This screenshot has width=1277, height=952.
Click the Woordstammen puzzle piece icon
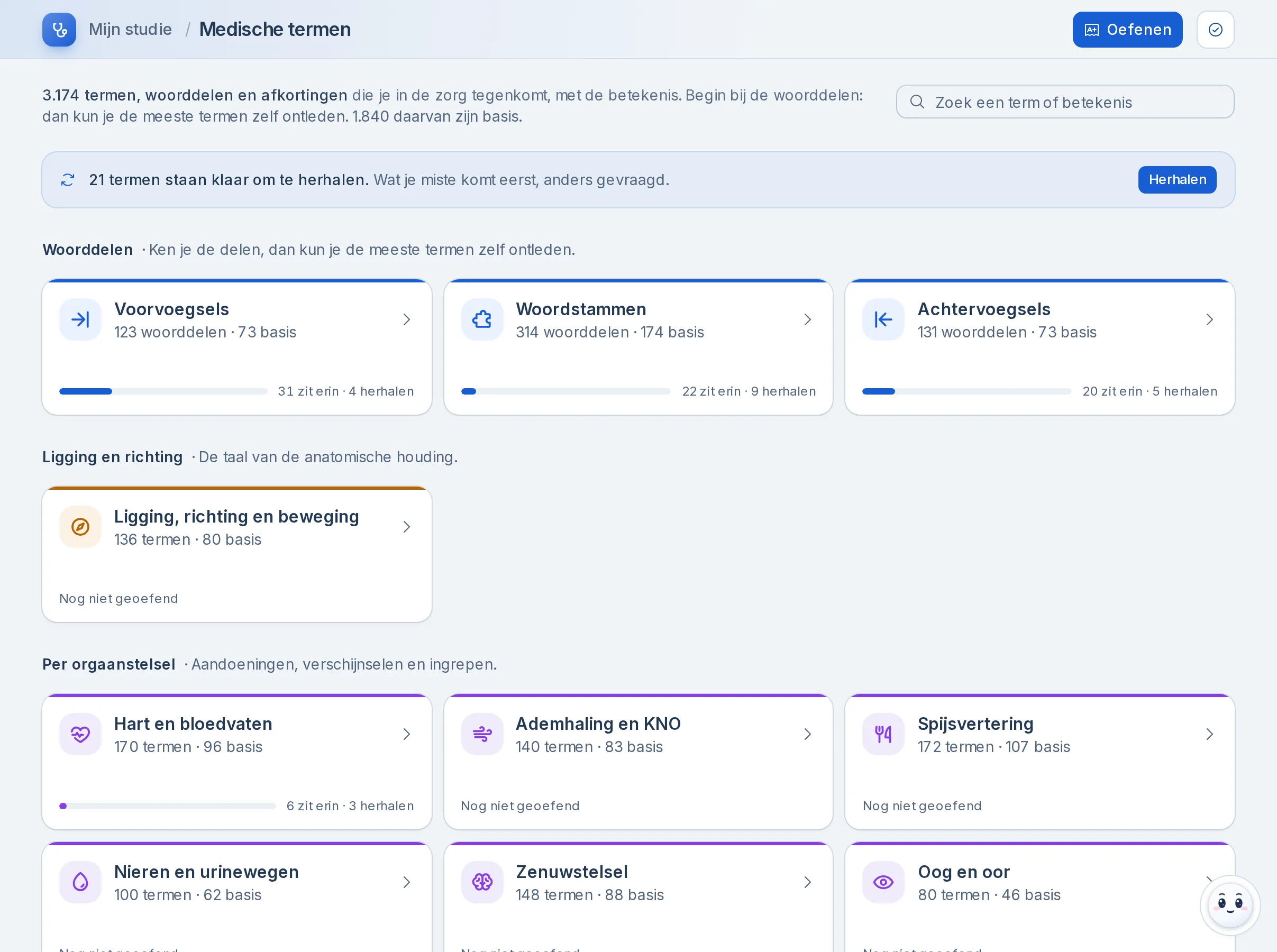click(482, 319)
